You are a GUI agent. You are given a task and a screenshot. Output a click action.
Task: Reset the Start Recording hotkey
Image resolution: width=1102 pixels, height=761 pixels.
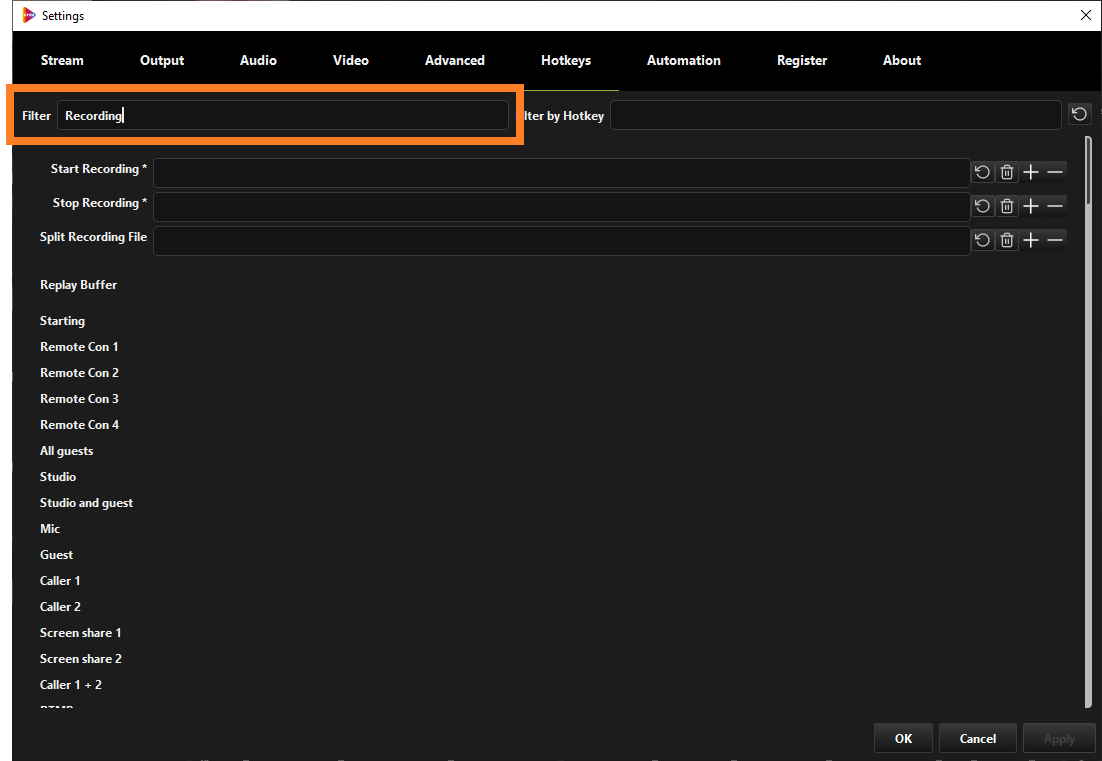983,172
